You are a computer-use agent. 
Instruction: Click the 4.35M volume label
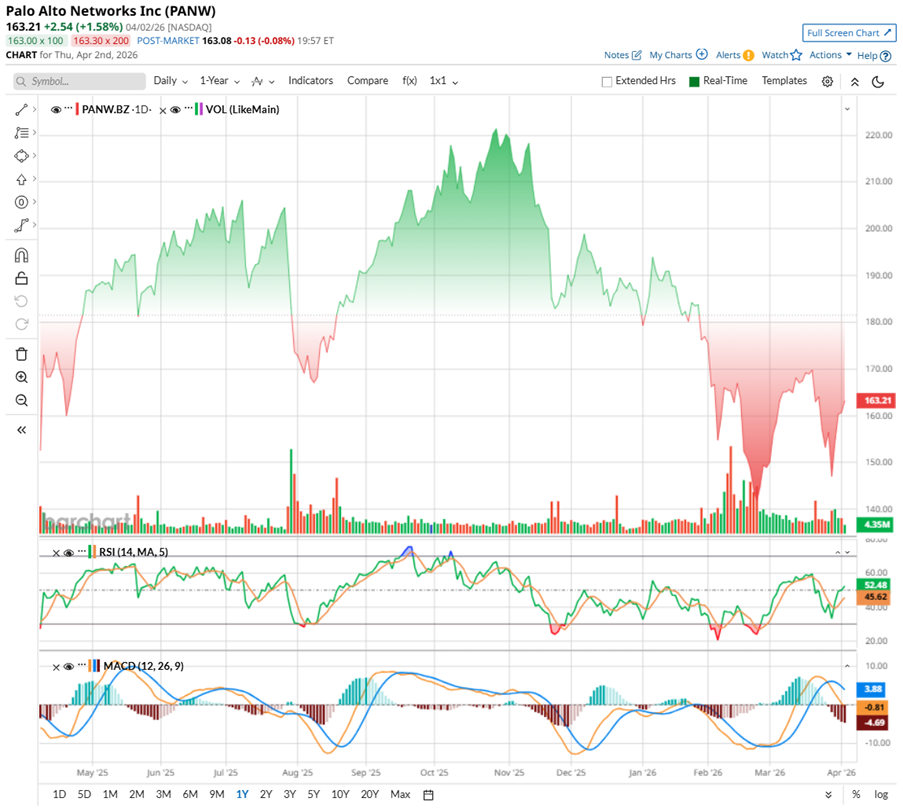[x=876, y=525]
